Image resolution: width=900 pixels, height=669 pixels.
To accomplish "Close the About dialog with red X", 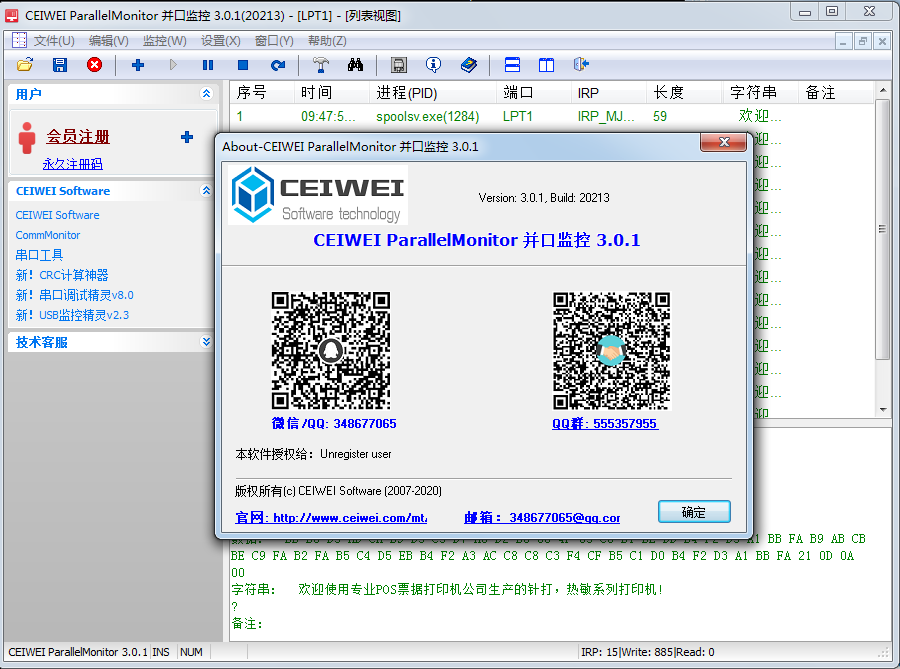I will tap(724, 142).
